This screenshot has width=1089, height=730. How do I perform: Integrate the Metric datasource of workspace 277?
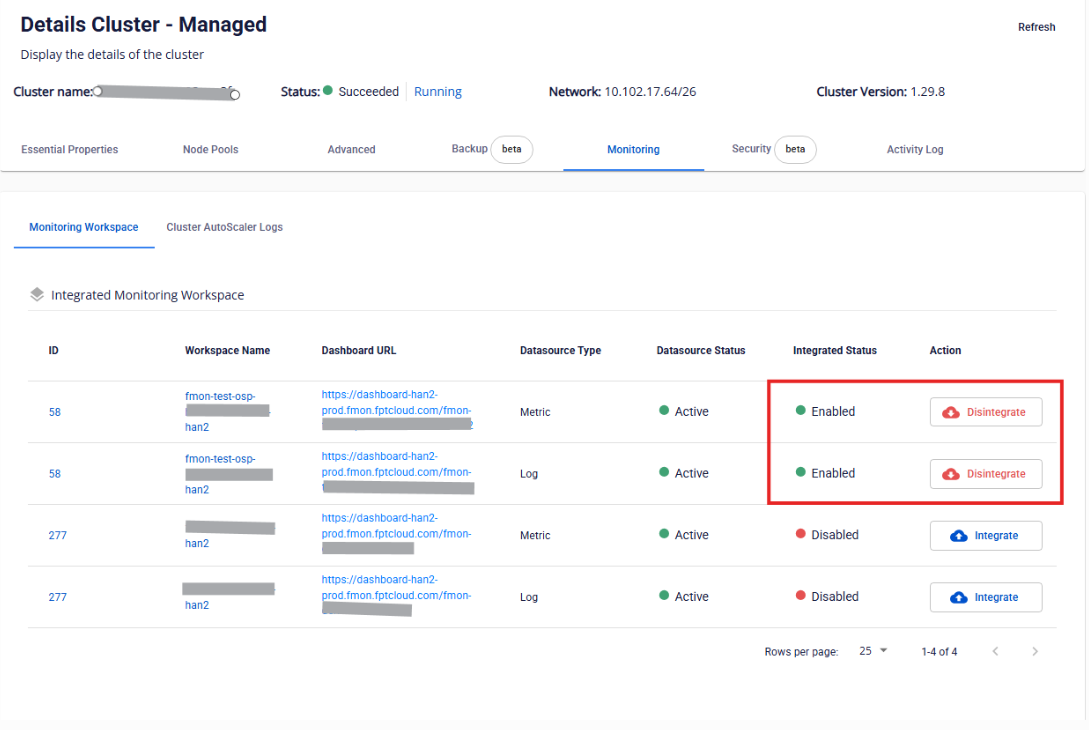pyautogui.click(x=985, y=536)
